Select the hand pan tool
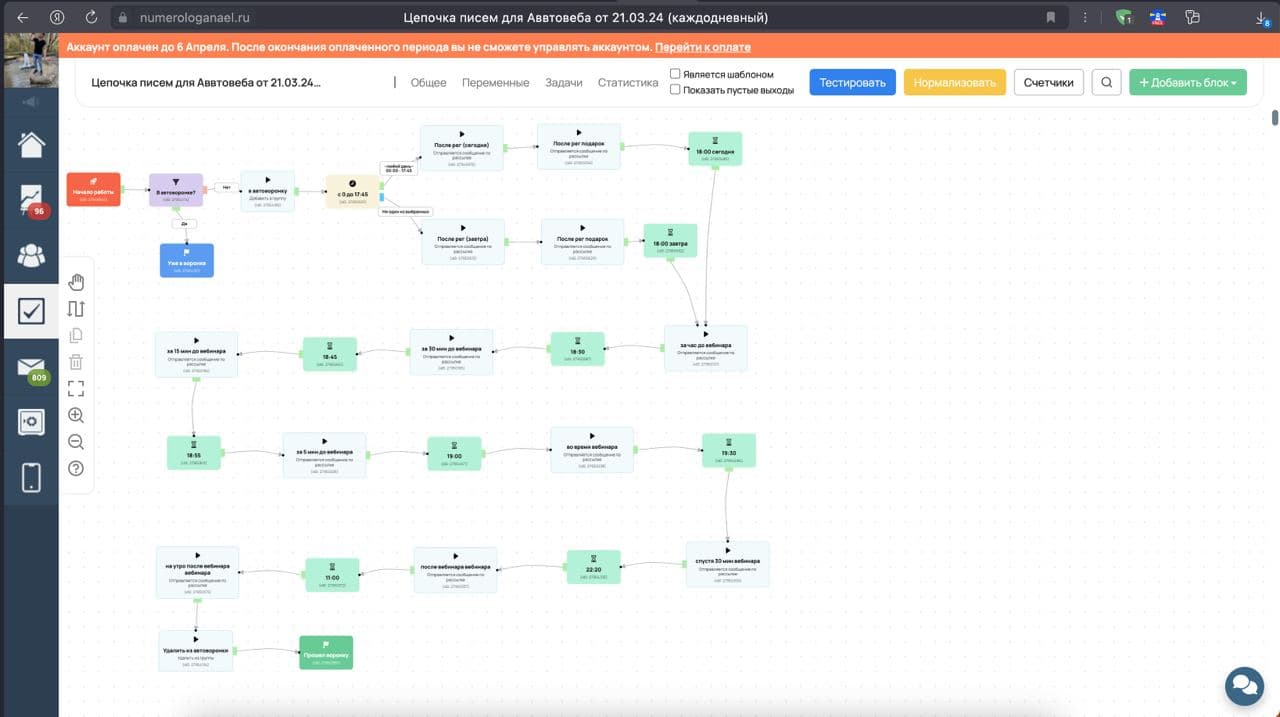The height and width of the screenshot is (717, 1280). [x=76, y=282]
